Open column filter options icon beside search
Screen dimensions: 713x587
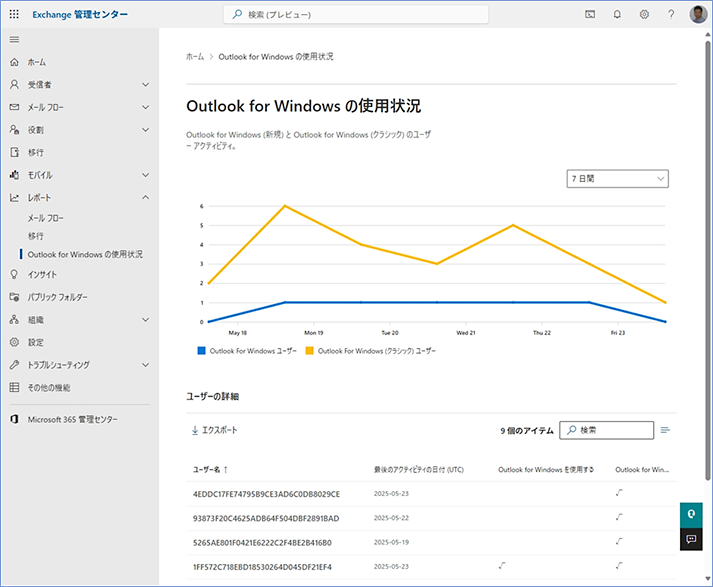coord(665,430)
